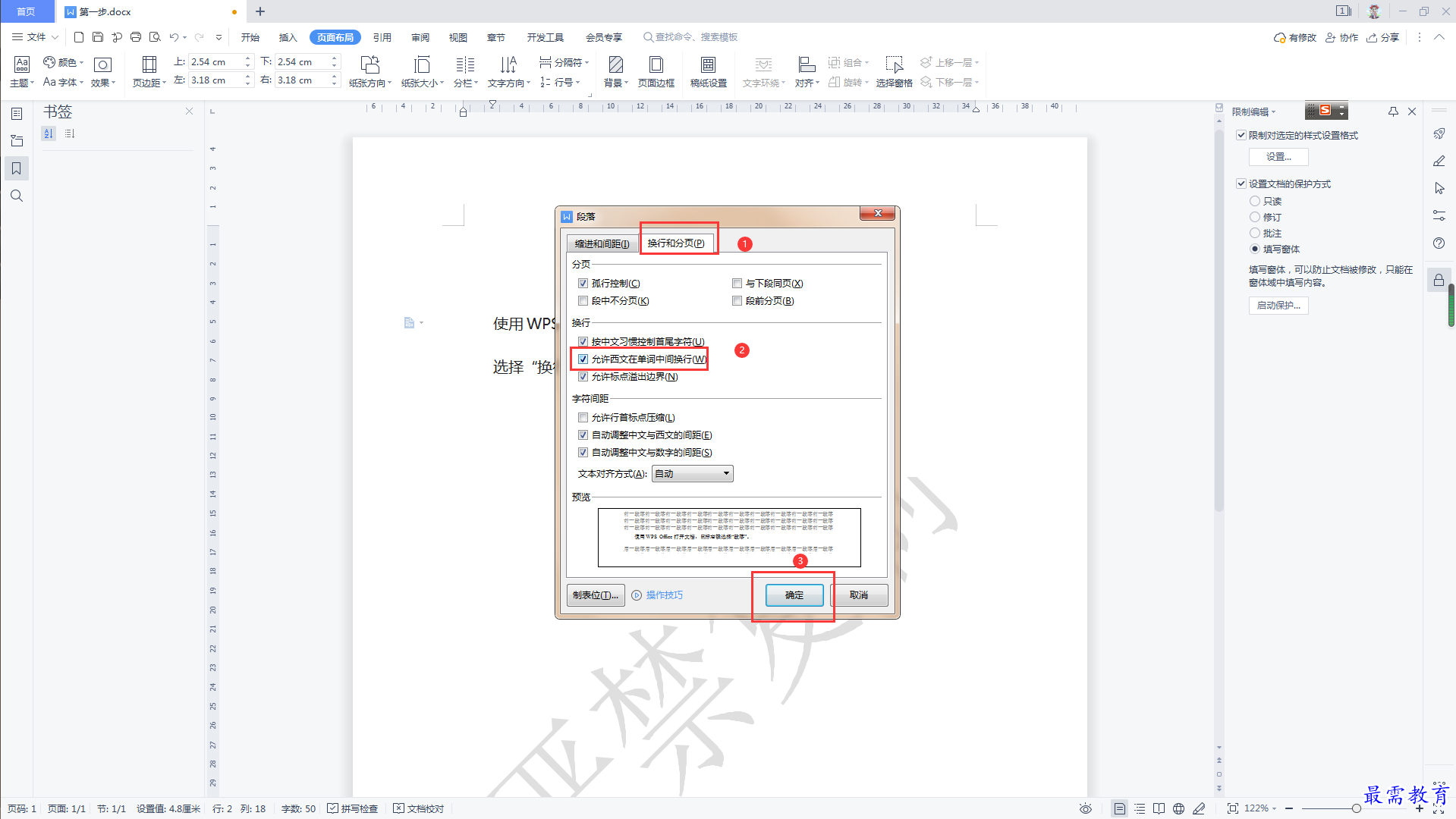Select the 只读 radio button

[x=1254, y=201]
